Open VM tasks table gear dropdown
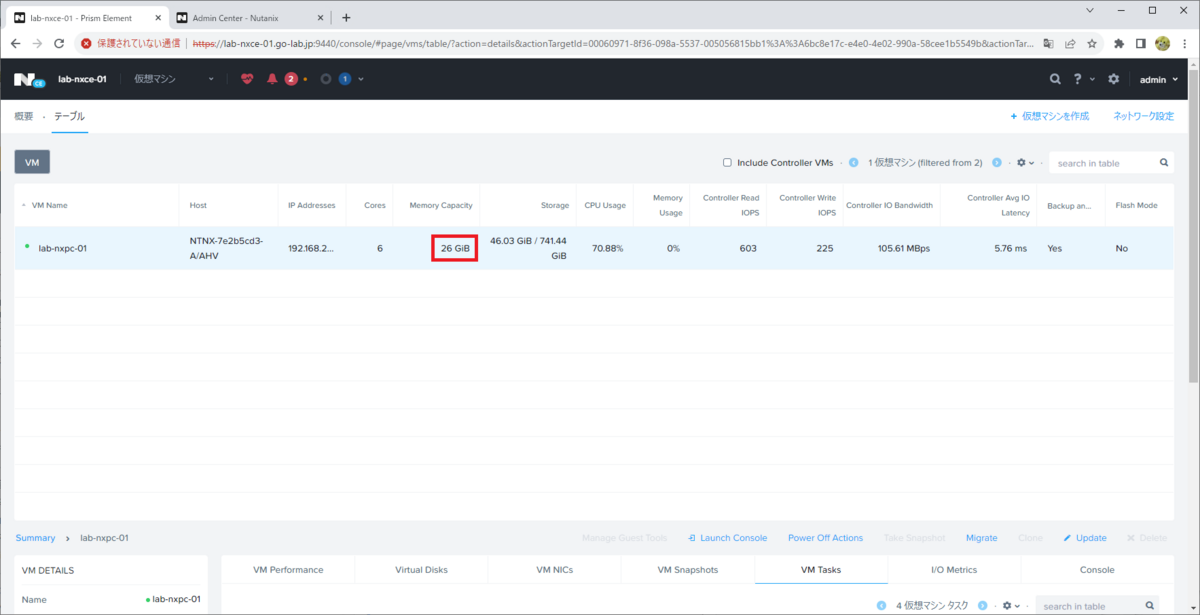This screenshot has height=615, width=1200. point(1012,606)
